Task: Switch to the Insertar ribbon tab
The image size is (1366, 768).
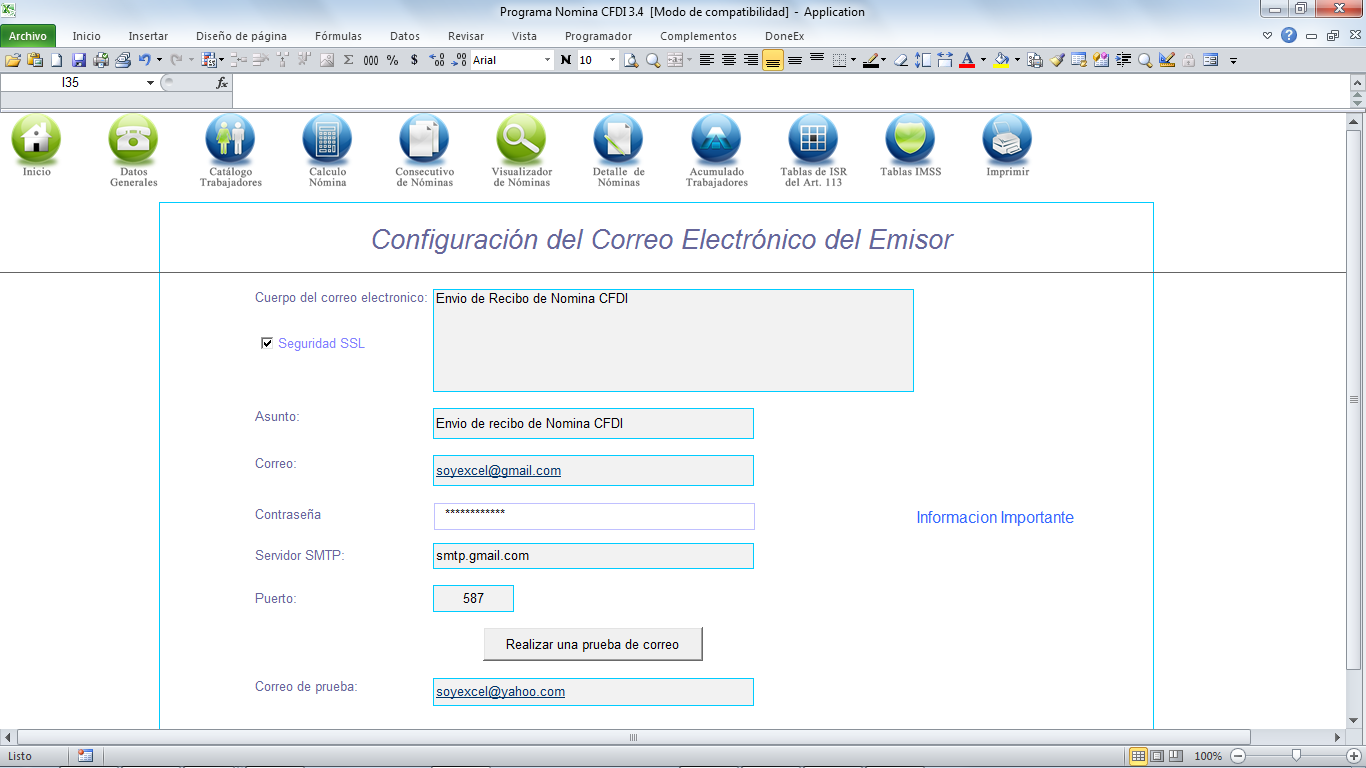Action: tap(148, 36)
